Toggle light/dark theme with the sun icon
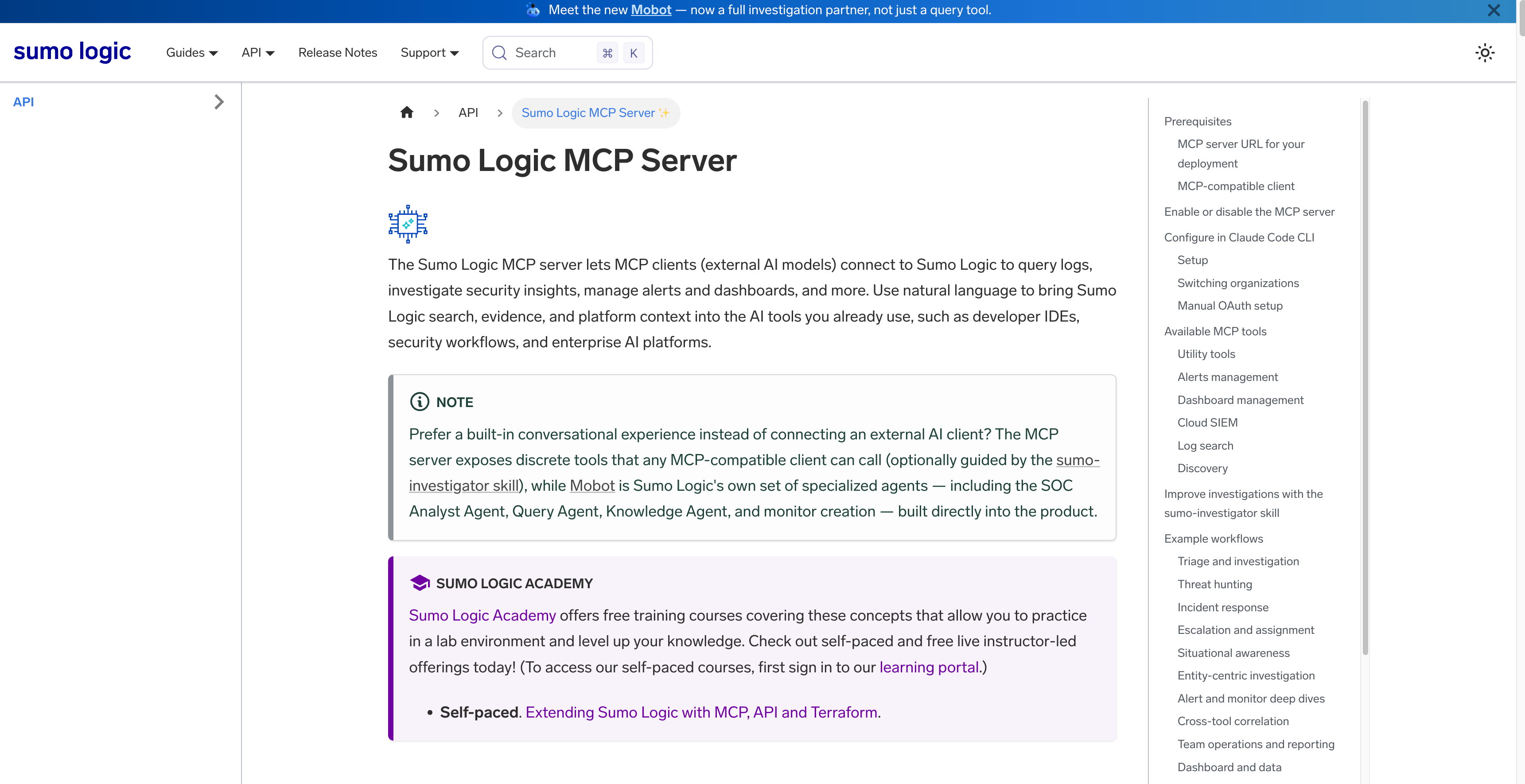 click(x=1485, y=53)
